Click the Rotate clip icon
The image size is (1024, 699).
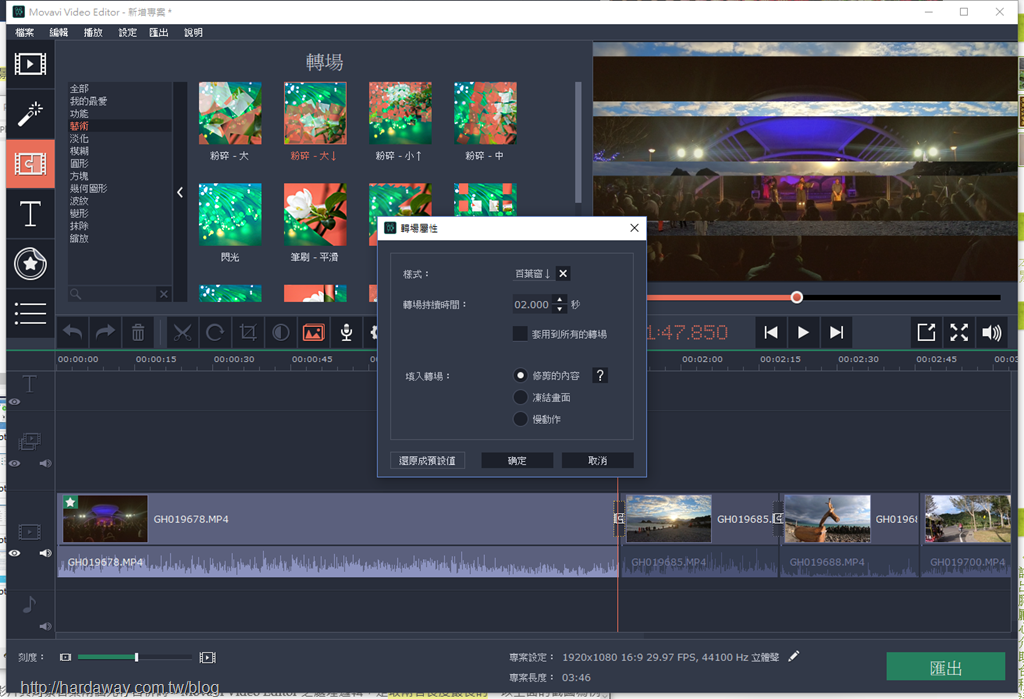[x=215, y=333]
